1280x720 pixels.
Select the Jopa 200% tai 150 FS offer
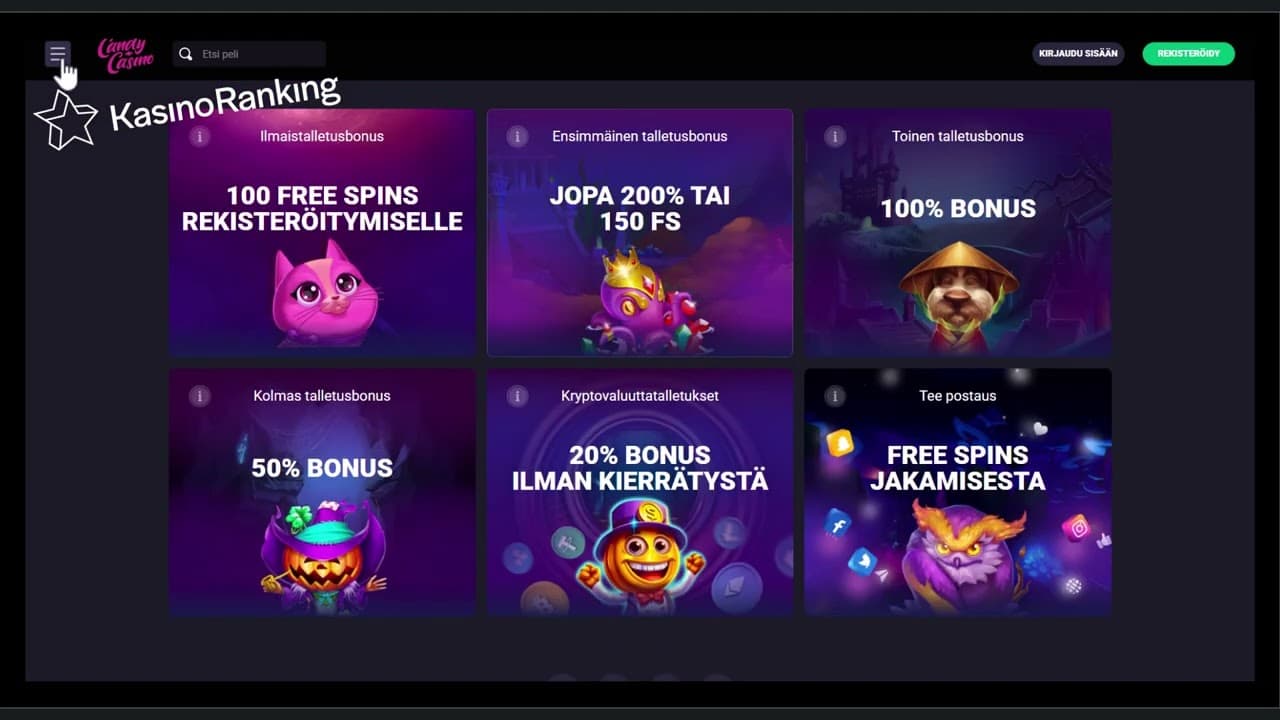(x=640, y=232)
